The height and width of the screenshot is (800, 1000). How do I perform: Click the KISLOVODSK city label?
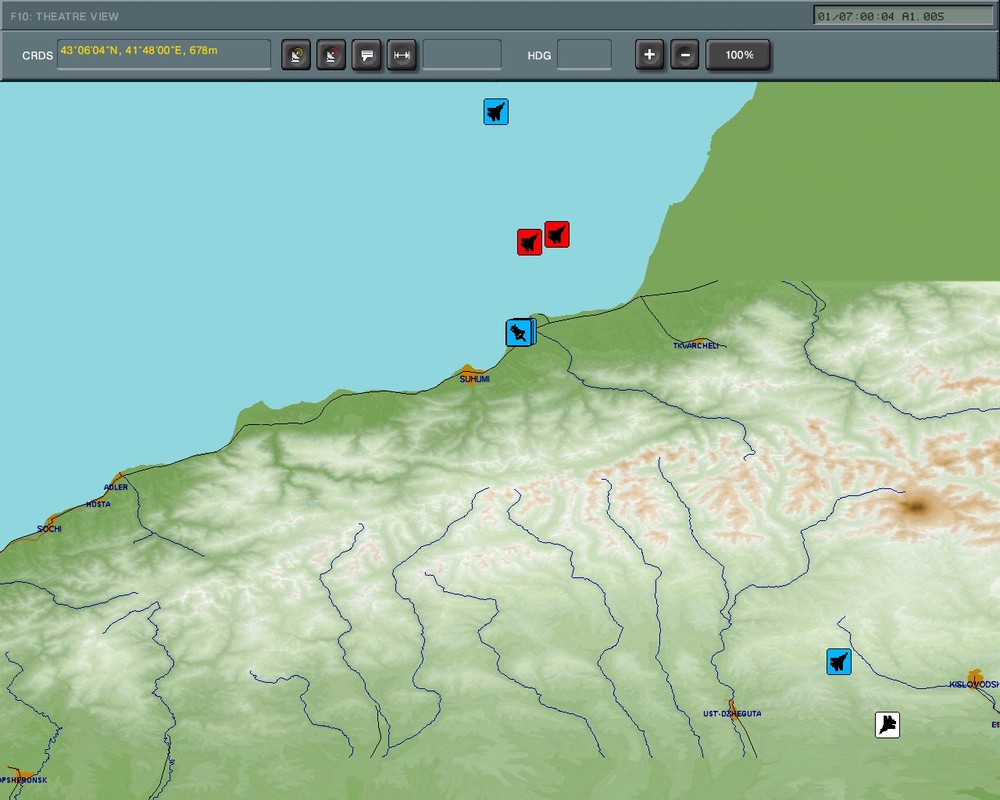[x=974, y=685]
